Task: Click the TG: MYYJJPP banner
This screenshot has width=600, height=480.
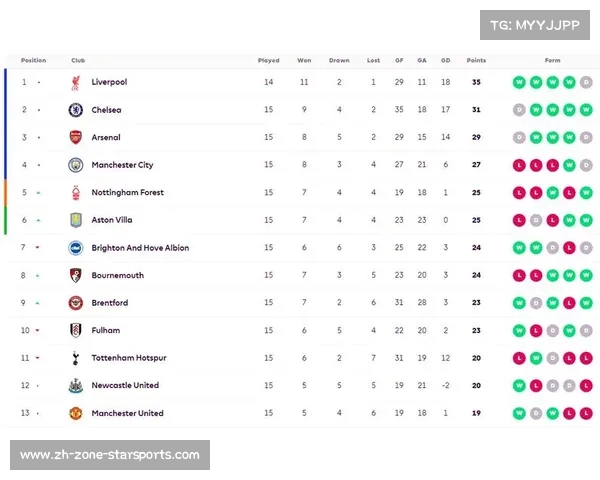Action: click(x=535, y=25)
